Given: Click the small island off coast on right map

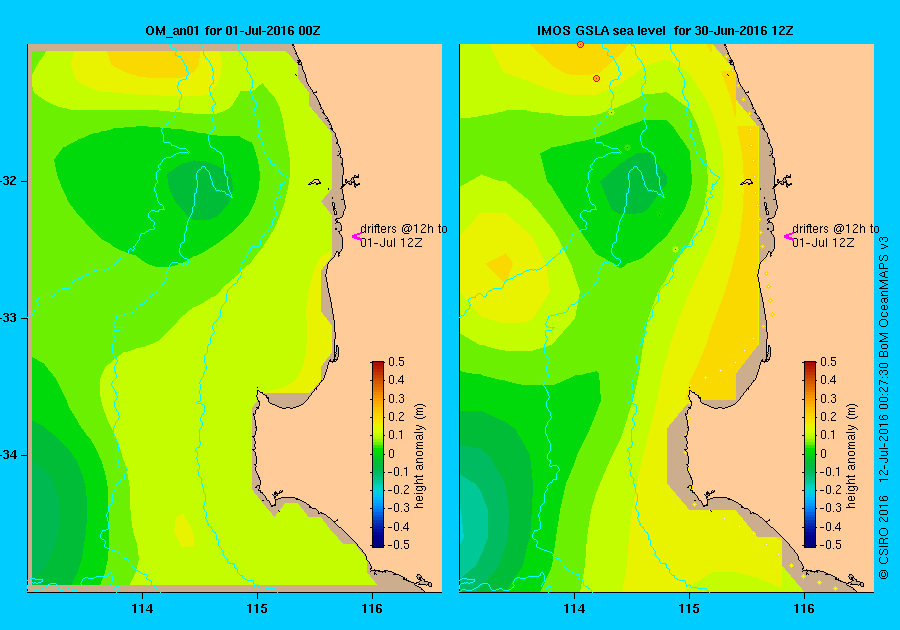Looking at the screenshot, I should [746, 182].
